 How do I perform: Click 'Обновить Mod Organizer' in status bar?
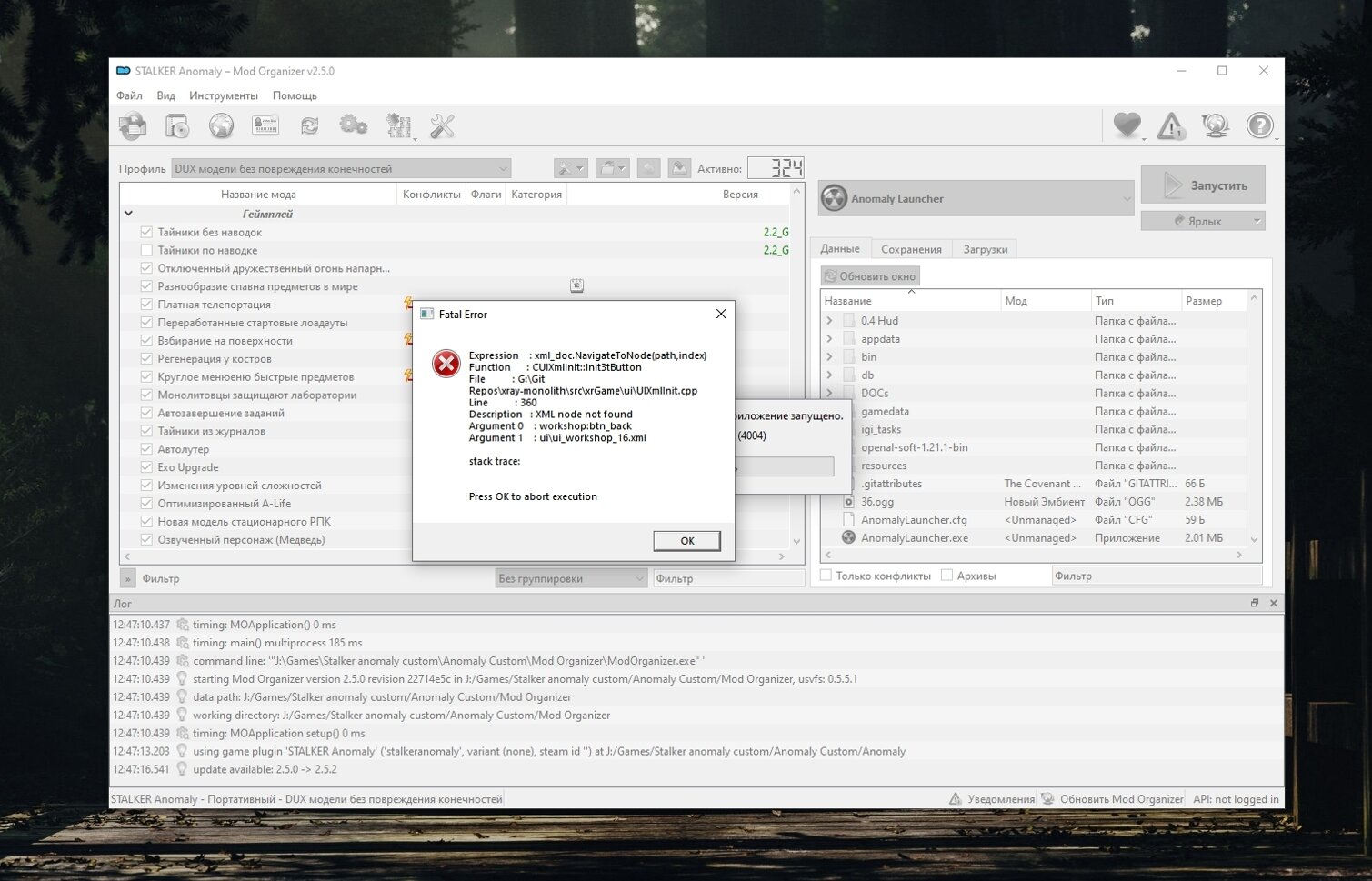coord(1112,799)
